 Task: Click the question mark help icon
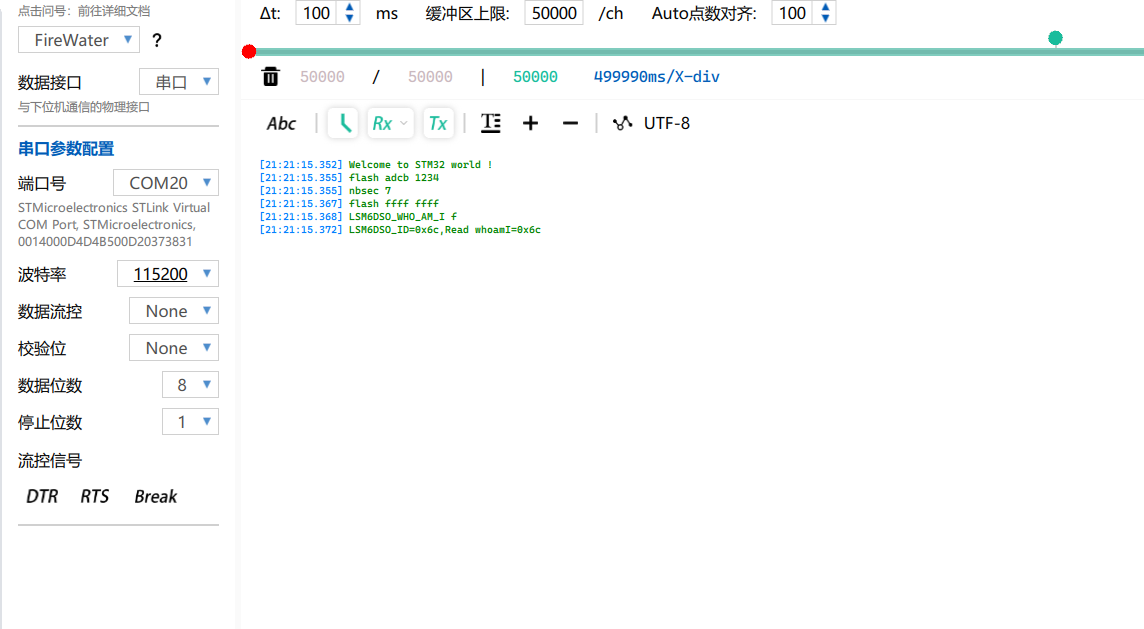pos(156,41)
